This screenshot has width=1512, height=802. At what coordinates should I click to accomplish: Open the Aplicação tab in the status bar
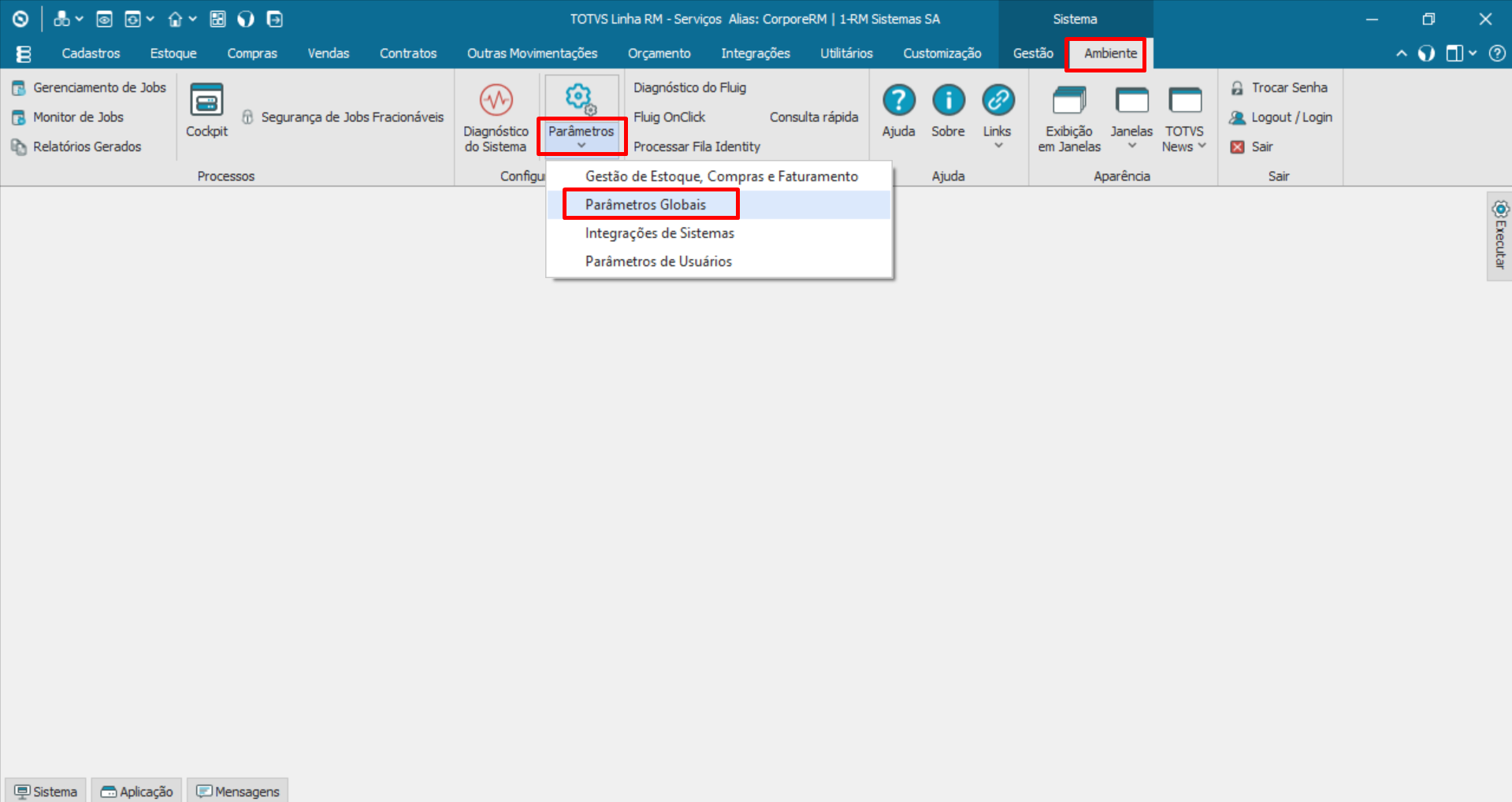click(x=137, y=791)
